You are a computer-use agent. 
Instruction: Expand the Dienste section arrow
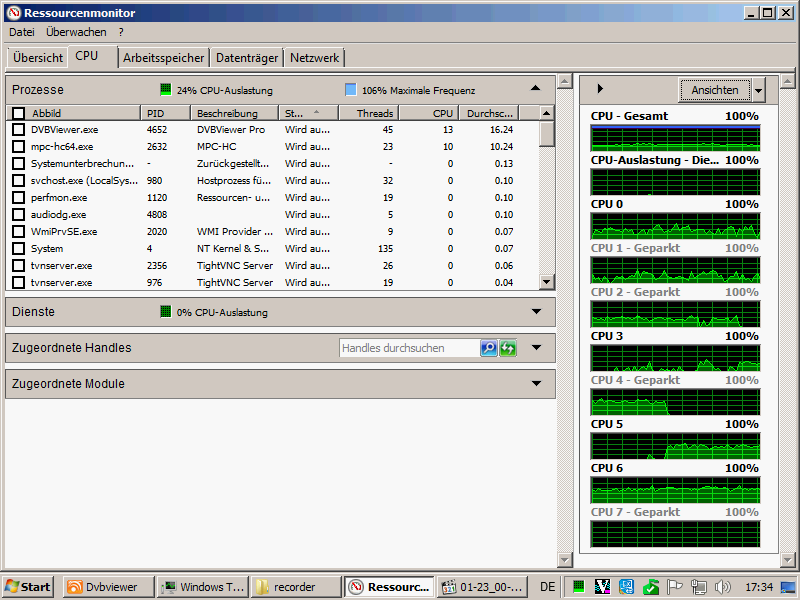pos(536,312)
